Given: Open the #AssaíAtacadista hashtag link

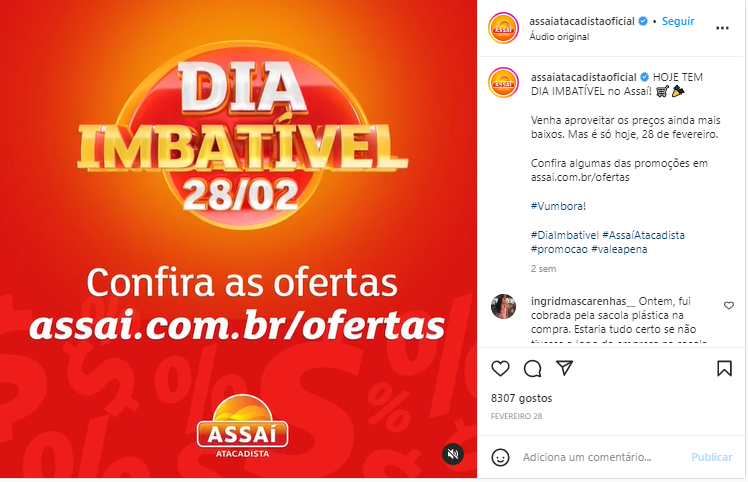Looking at the screenshot, I should 643,235.
